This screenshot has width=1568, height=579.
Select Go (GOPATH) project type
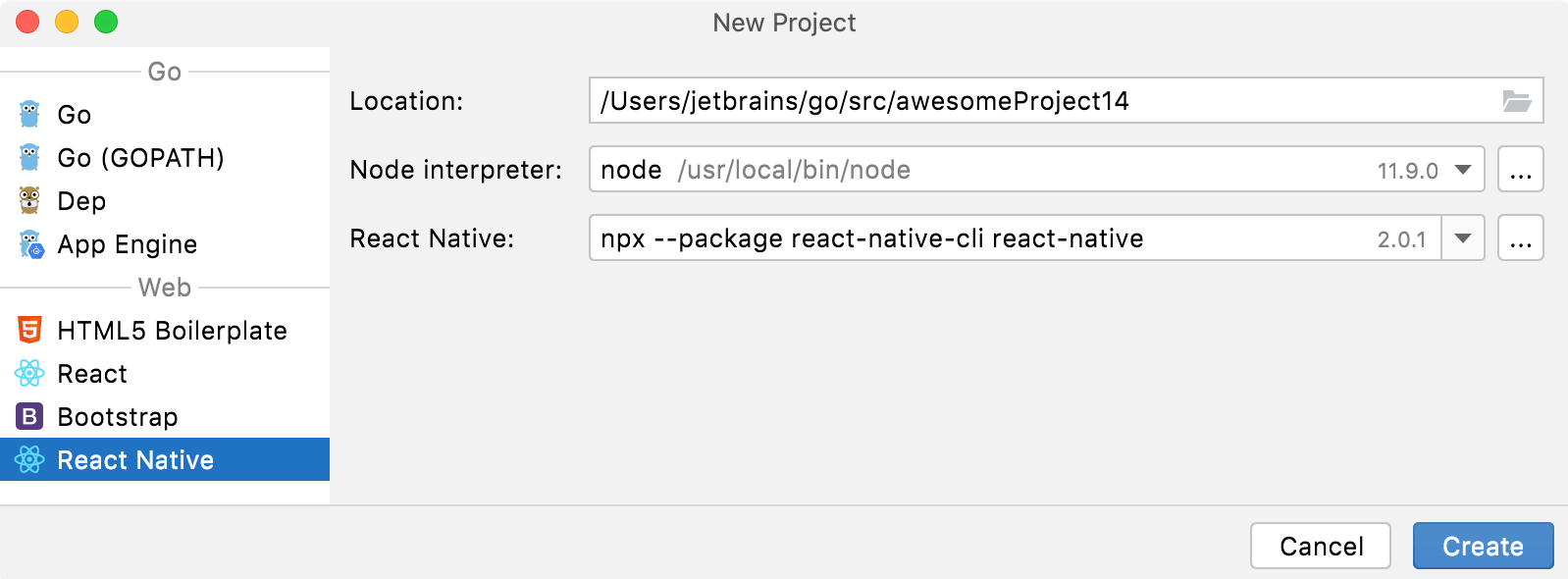[x=165, y=158]
